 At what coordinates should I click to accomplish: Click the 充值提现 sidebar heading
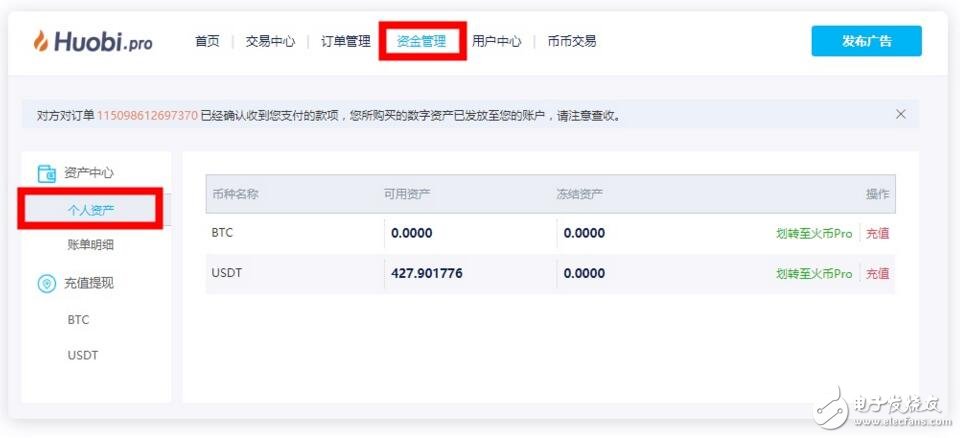[89, 284]
